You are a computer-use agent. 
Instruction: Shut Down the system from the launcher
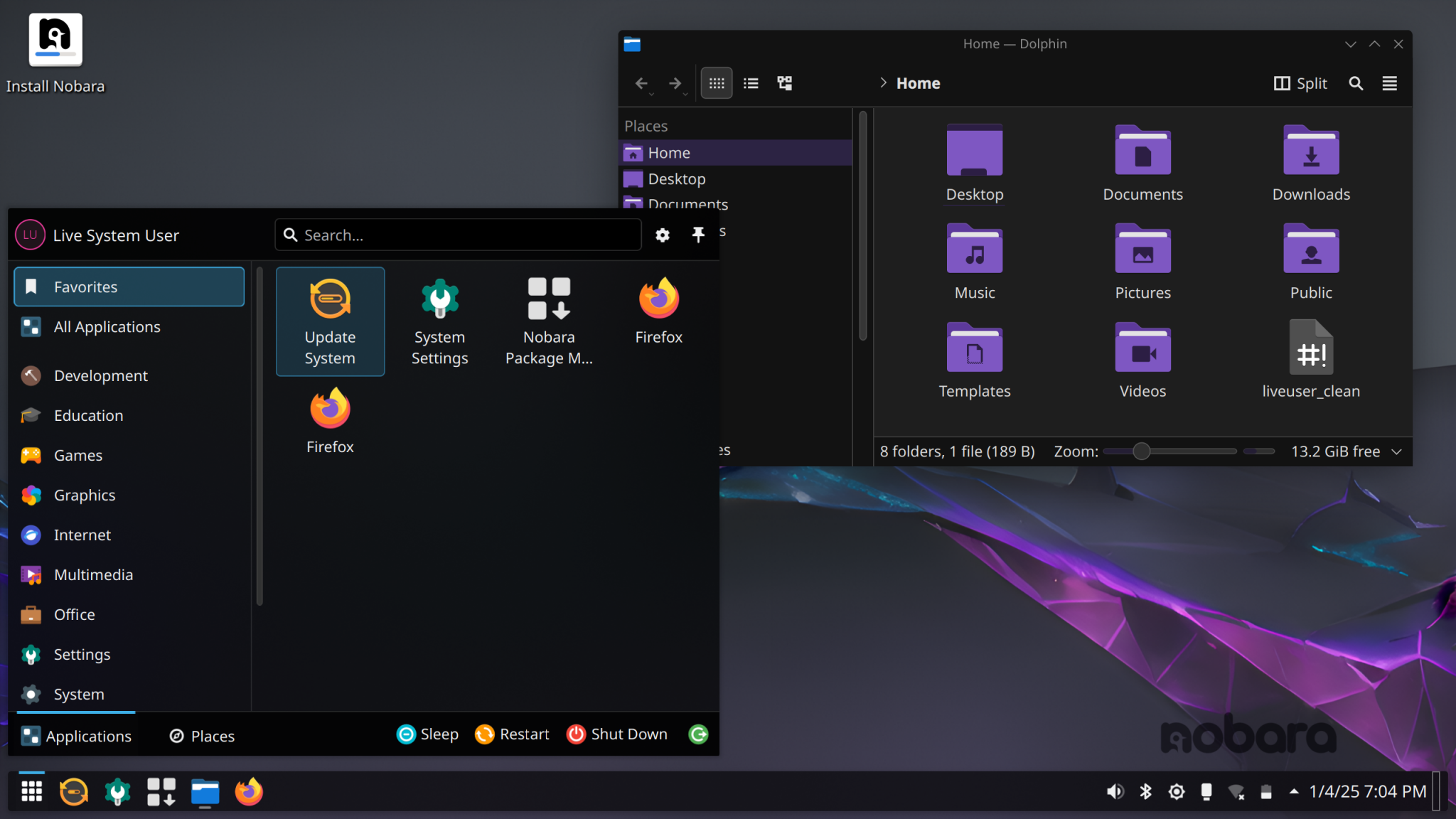[616, 734]
